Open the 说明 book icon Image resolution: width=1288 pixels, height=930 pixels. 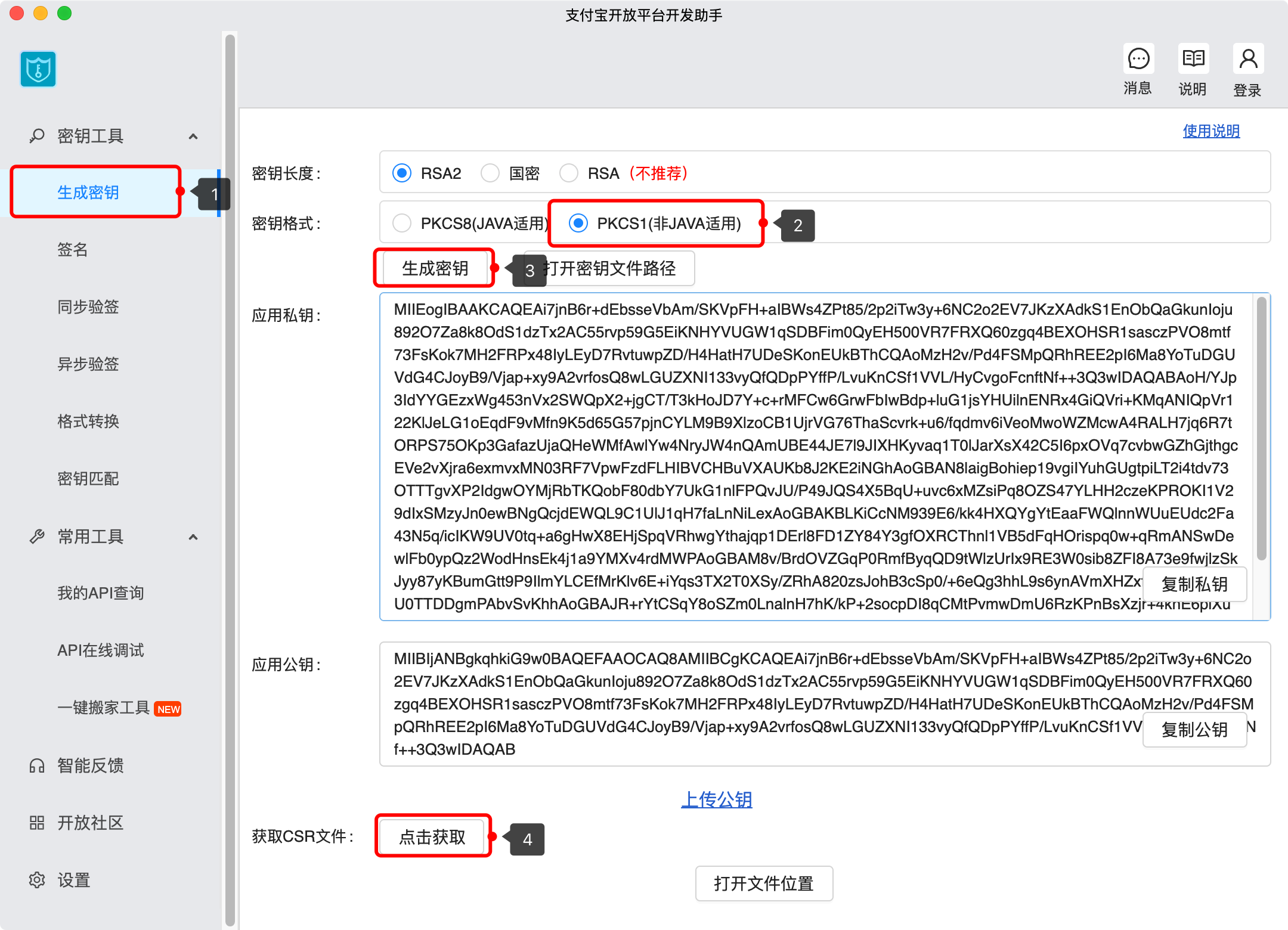[x=1193, y=59]
